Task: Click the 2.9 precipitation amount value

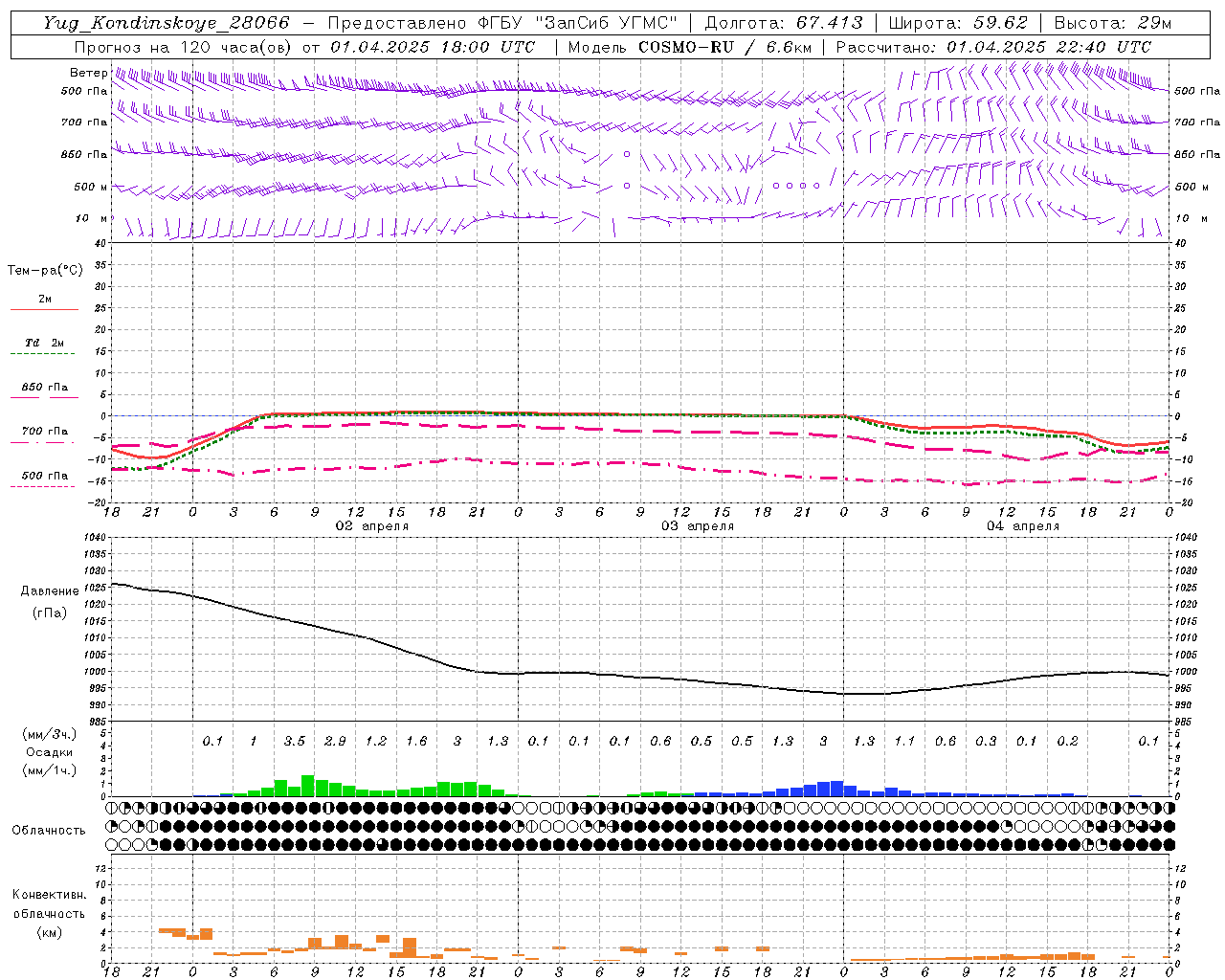Action: (x=335, y=742)
